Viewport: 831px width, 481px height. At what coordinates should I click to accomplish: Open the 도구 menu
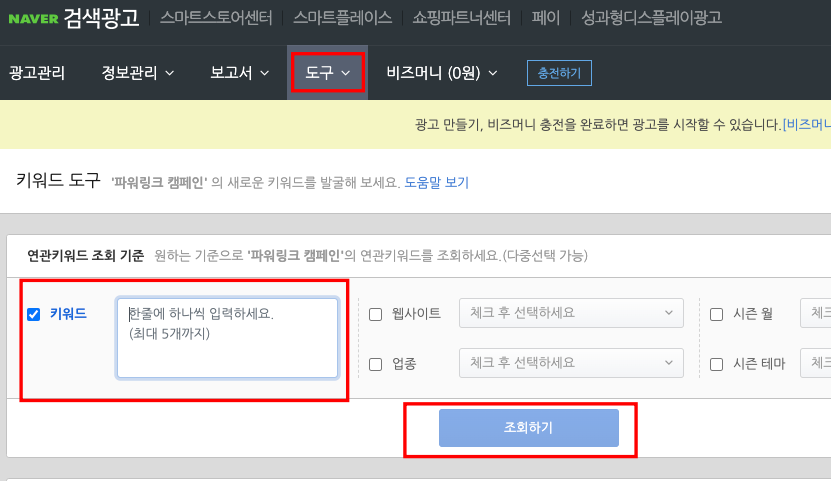[328, 73]
